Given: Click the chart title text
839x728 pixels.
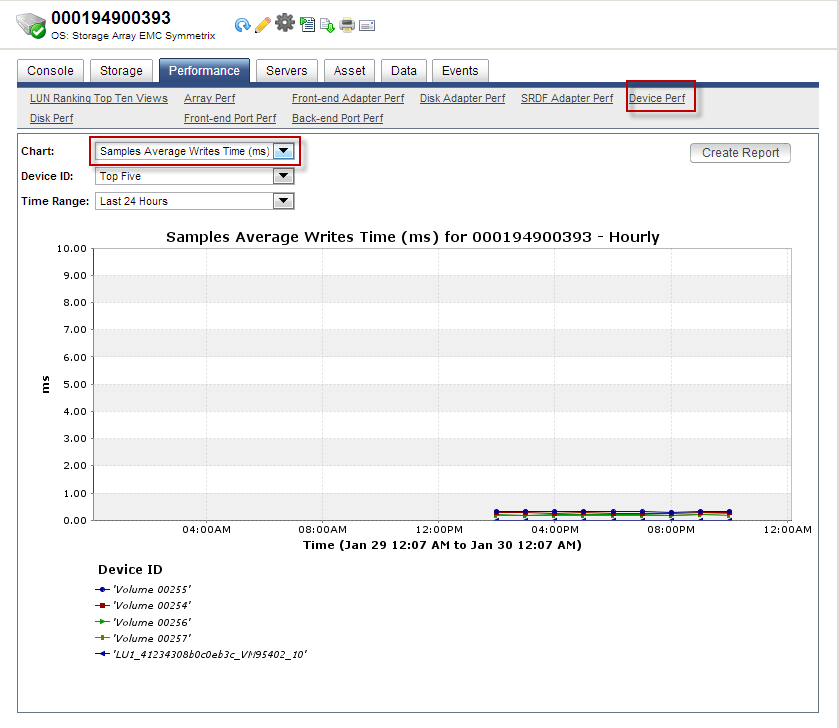Looking at the screenshot, I should (413, 237).
